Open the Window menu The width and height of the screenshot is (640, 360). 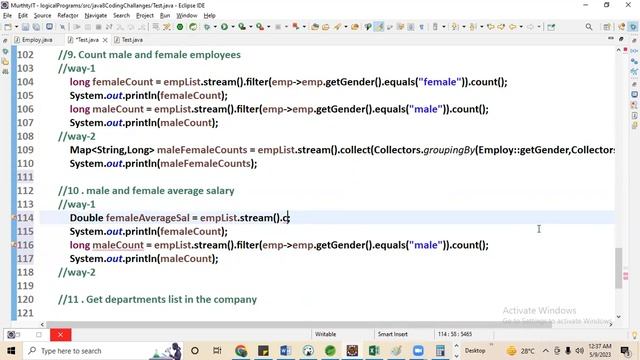(x=187, y=16)
